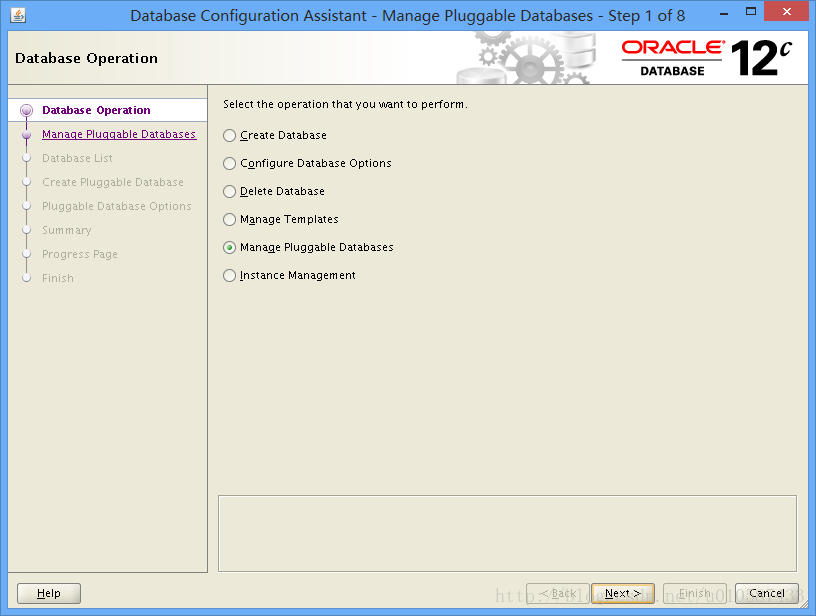Click the Database List step in sidebar

78,158
